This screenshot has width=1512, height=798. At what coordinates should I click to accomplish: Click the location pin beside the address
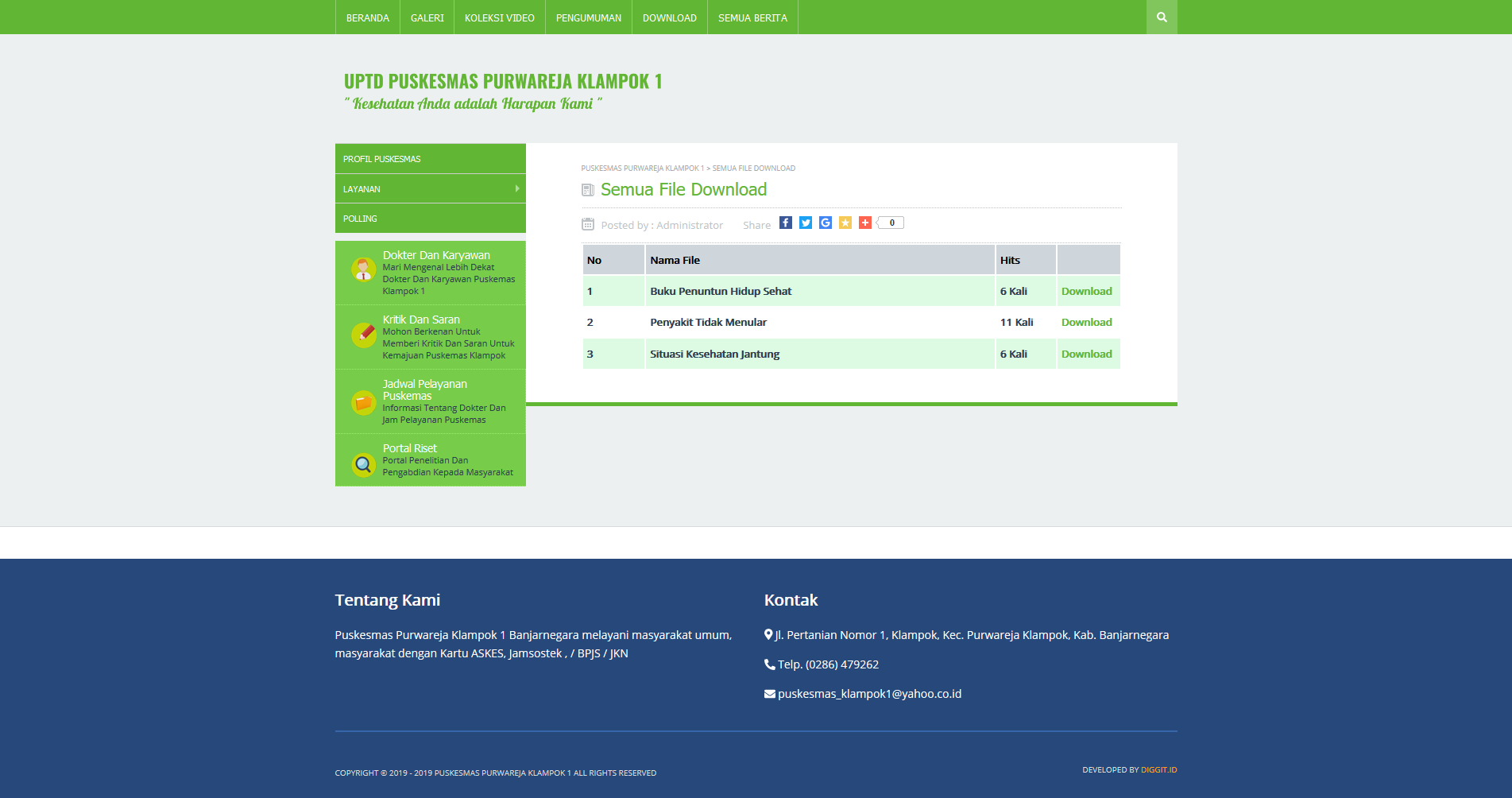[x=768, y=634]
